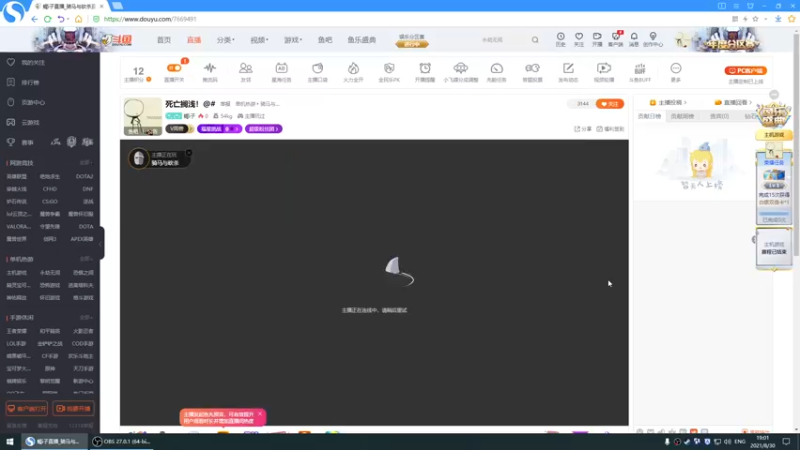Screen dimensions: 800x450
Task: Open the 鱼吧 nav menu item
Action: pos(325,40)
